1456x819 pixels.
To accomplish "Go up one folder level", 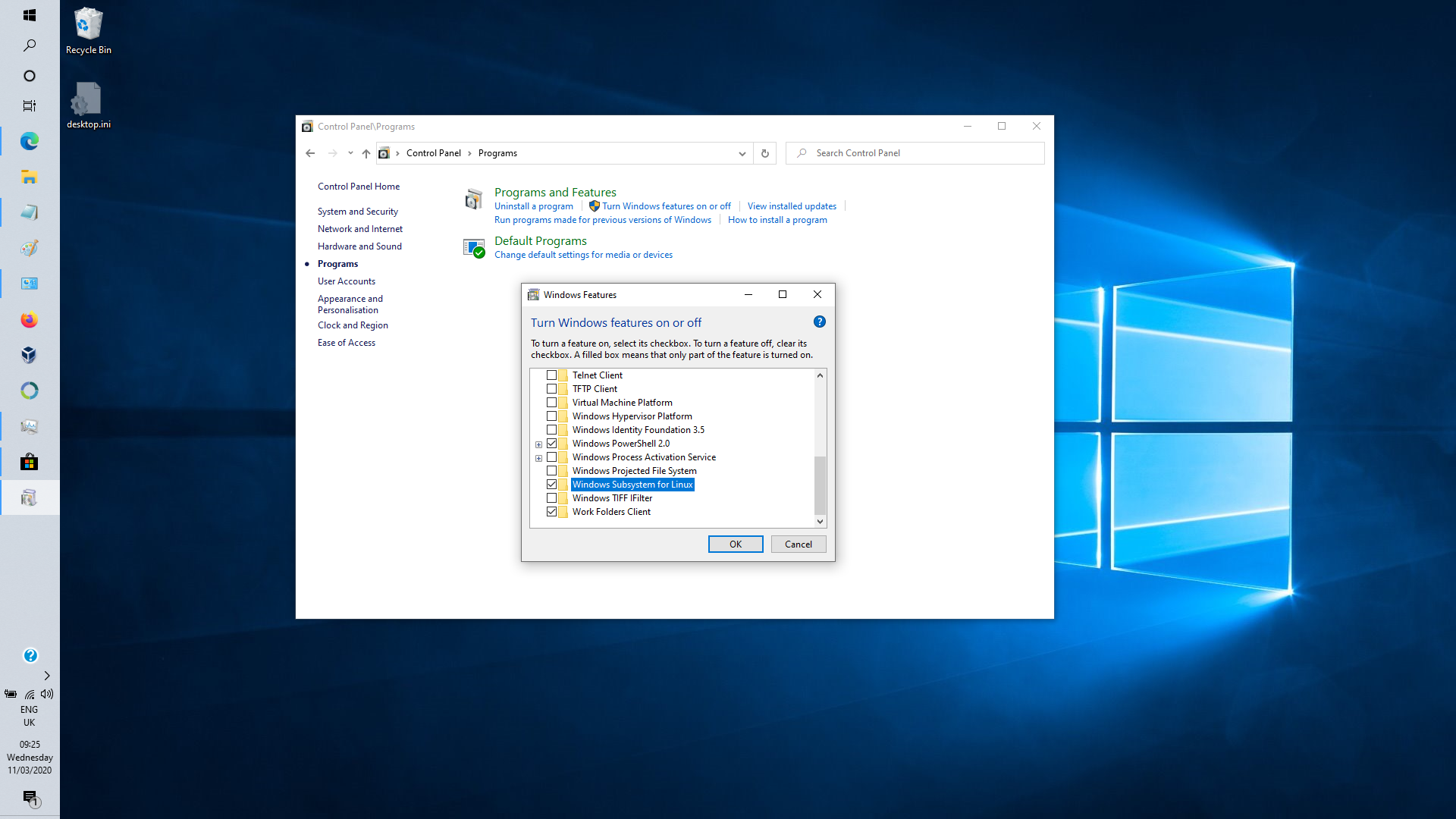I will click(x=366, y=153).
